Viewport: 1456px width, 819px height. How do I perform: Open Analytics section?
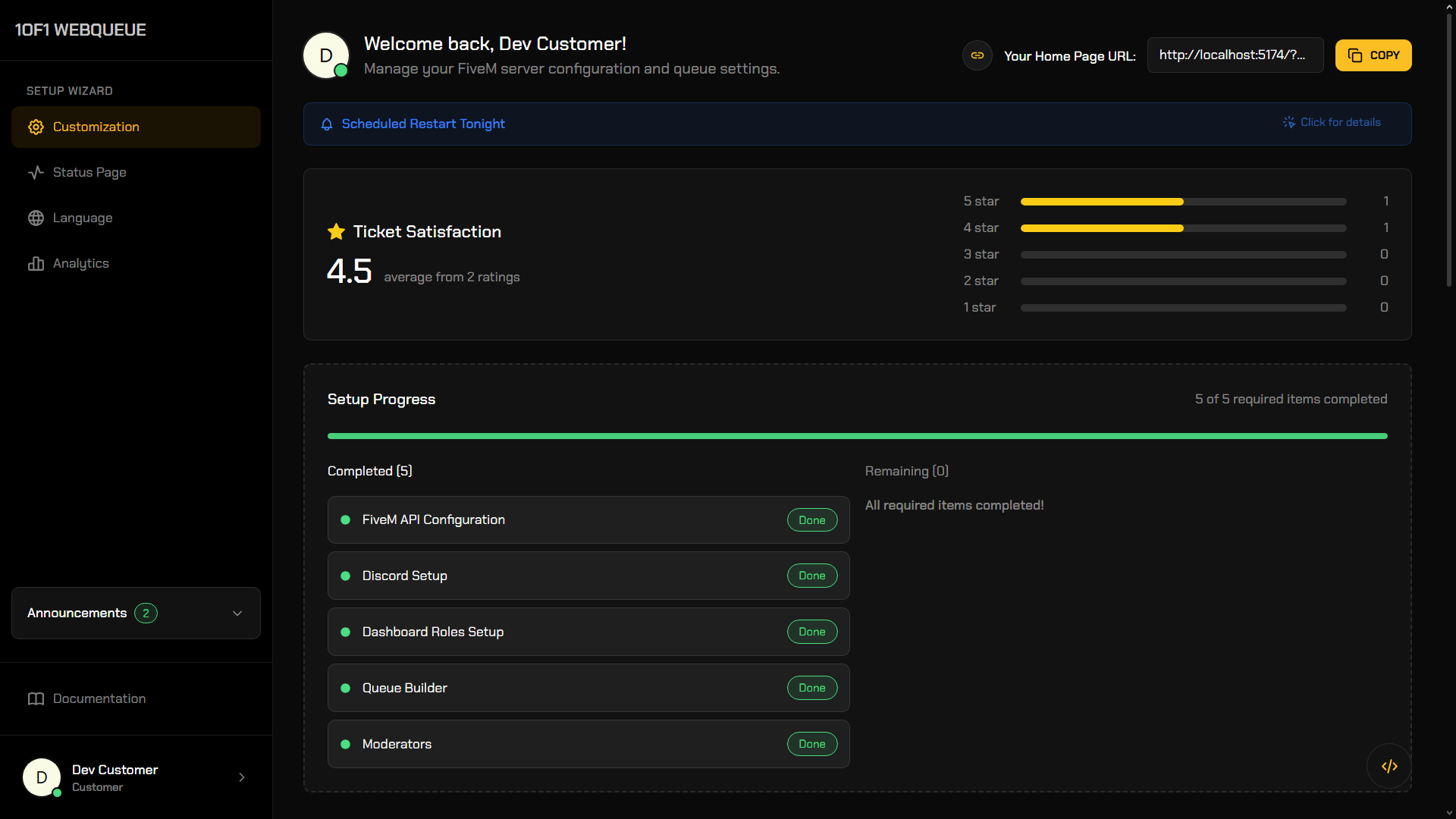136,263
